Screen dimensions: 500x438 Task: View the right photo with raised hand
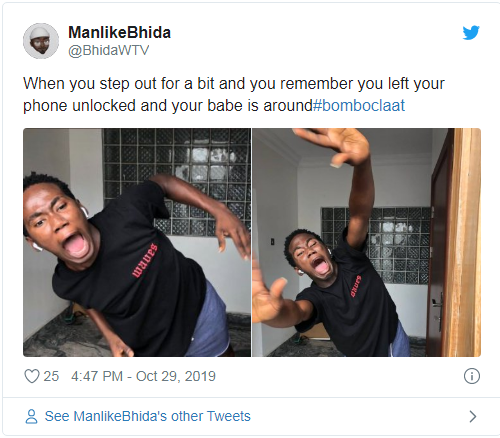(366, 242)
